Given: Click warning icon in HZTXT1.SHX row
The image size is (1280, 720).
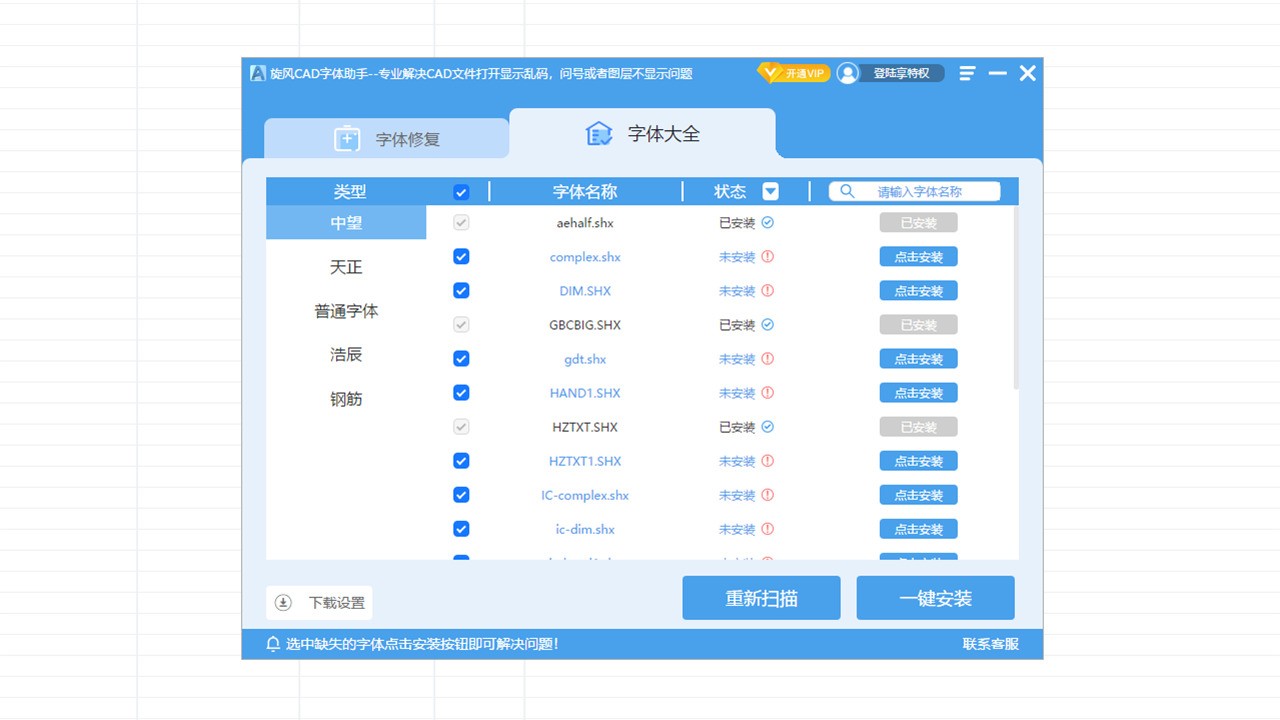Looking at the screenshot, I should (768, 460).
